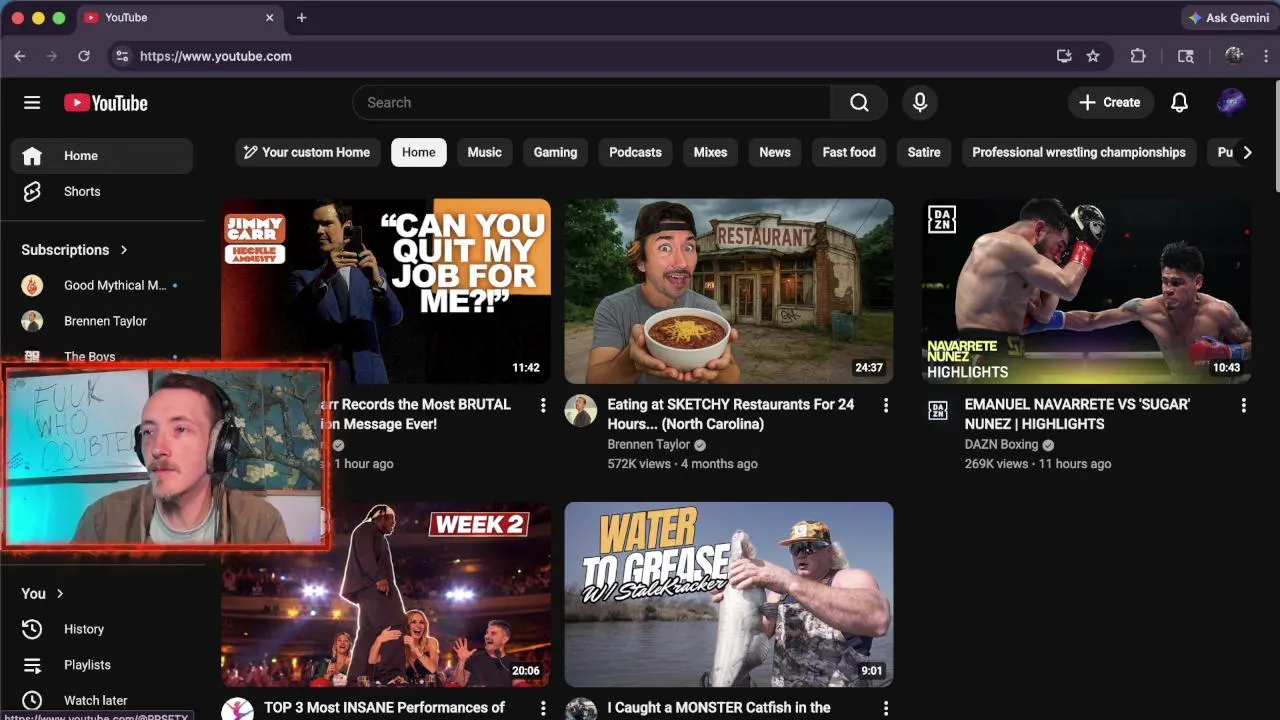Viewport: 1280px width, 720px height.
Task: Select the Mixes chip
Action: [711, 152]
